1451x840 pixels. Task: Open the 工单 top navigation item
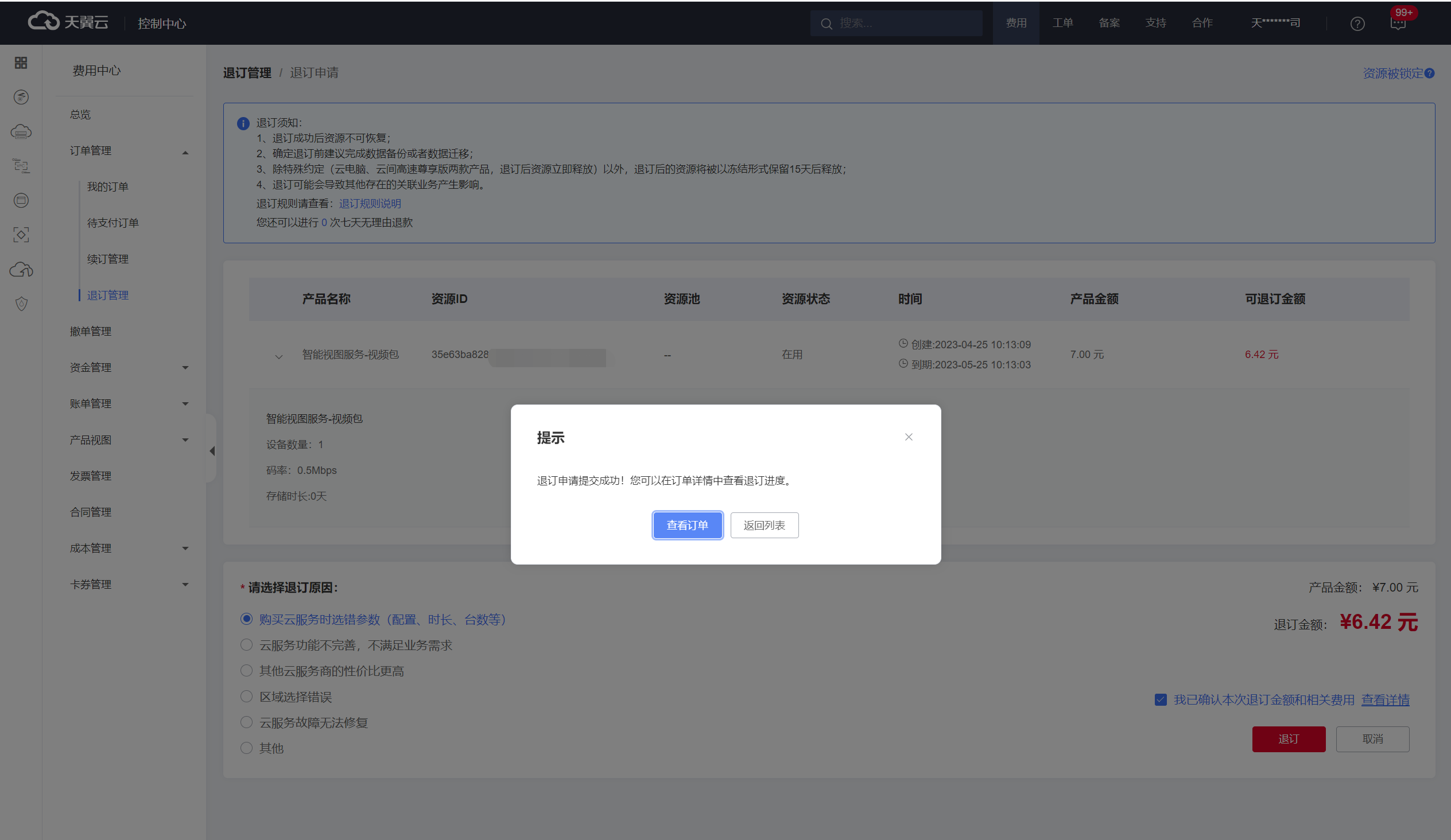1062,23
